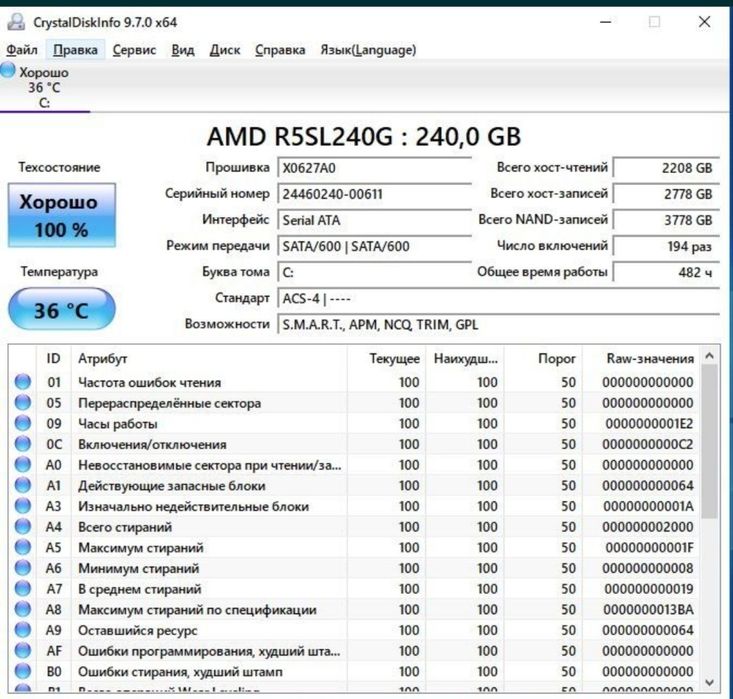Click the Текущее column header
The width and height of the screenshot is (733, 699).
386,359
